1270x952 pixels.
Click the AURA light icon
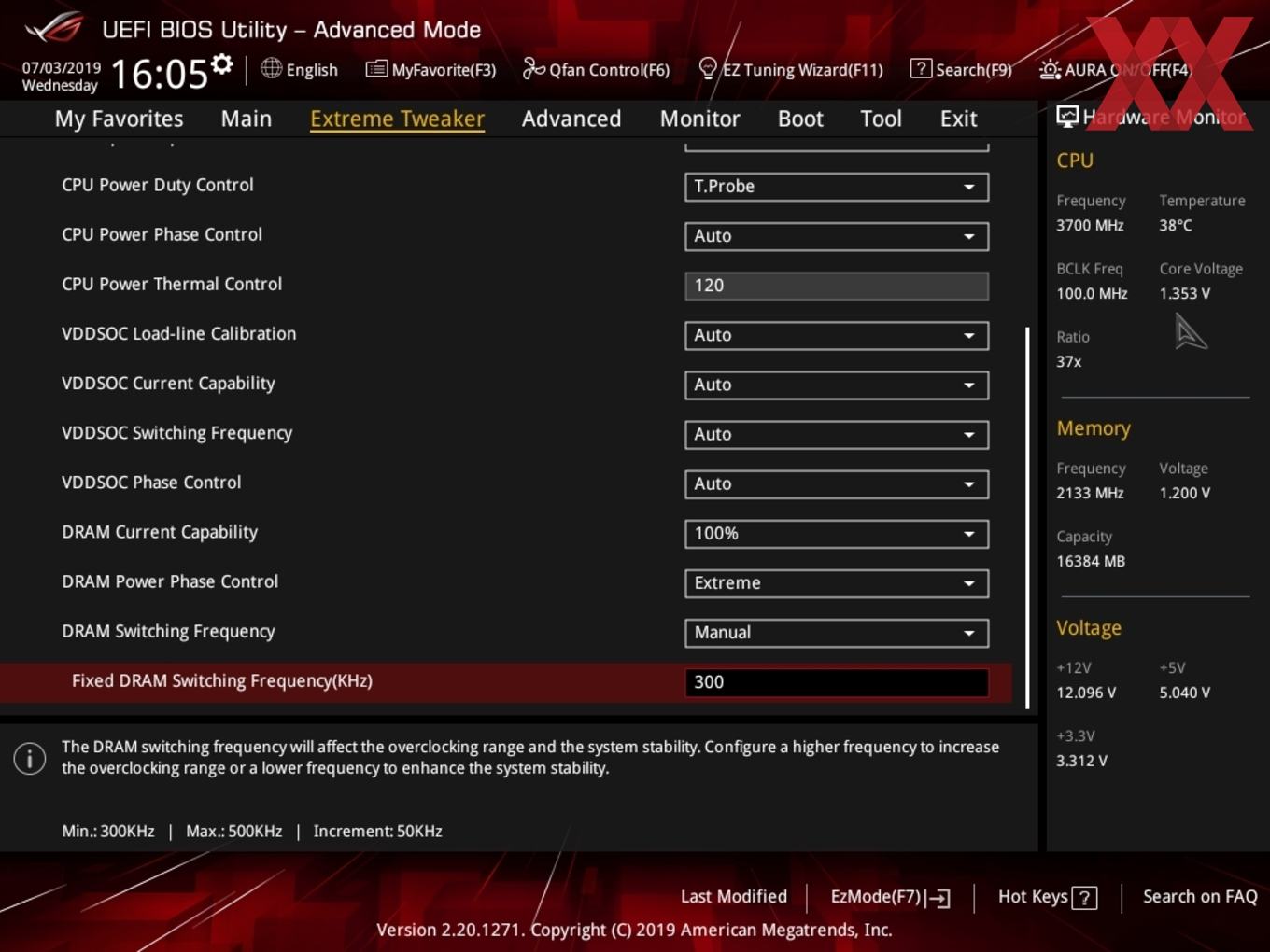tap(1050, 69)
